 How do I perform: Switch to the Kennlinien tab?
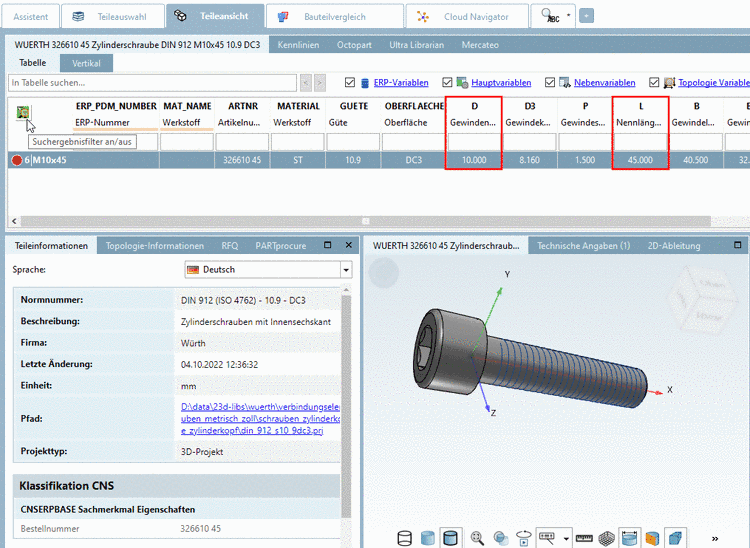pos(298,45)
